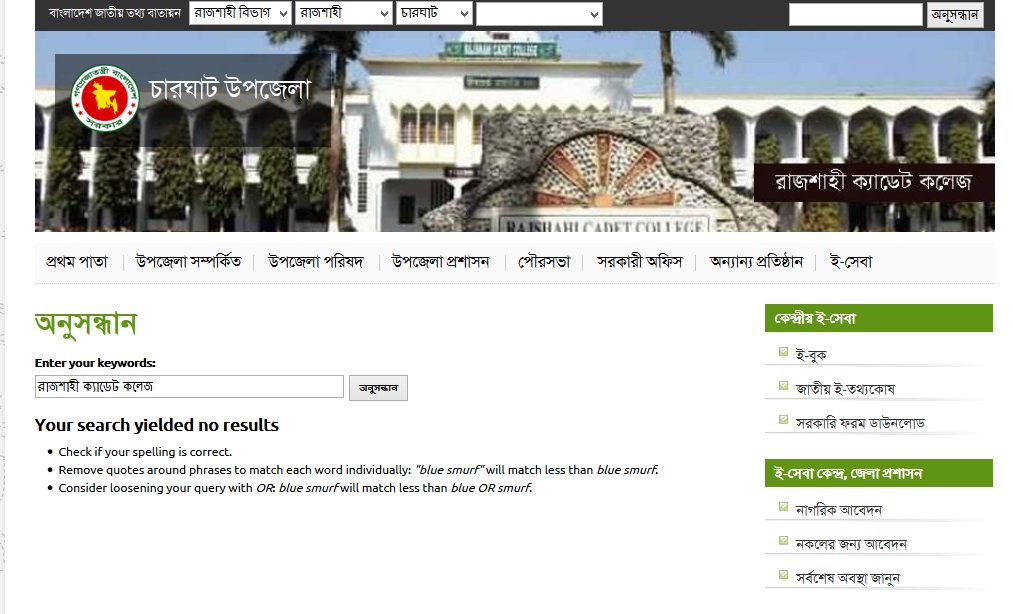Open the empty union dropdown
The height and width of the screenshot is (614, 1013).
coord(539,14)
